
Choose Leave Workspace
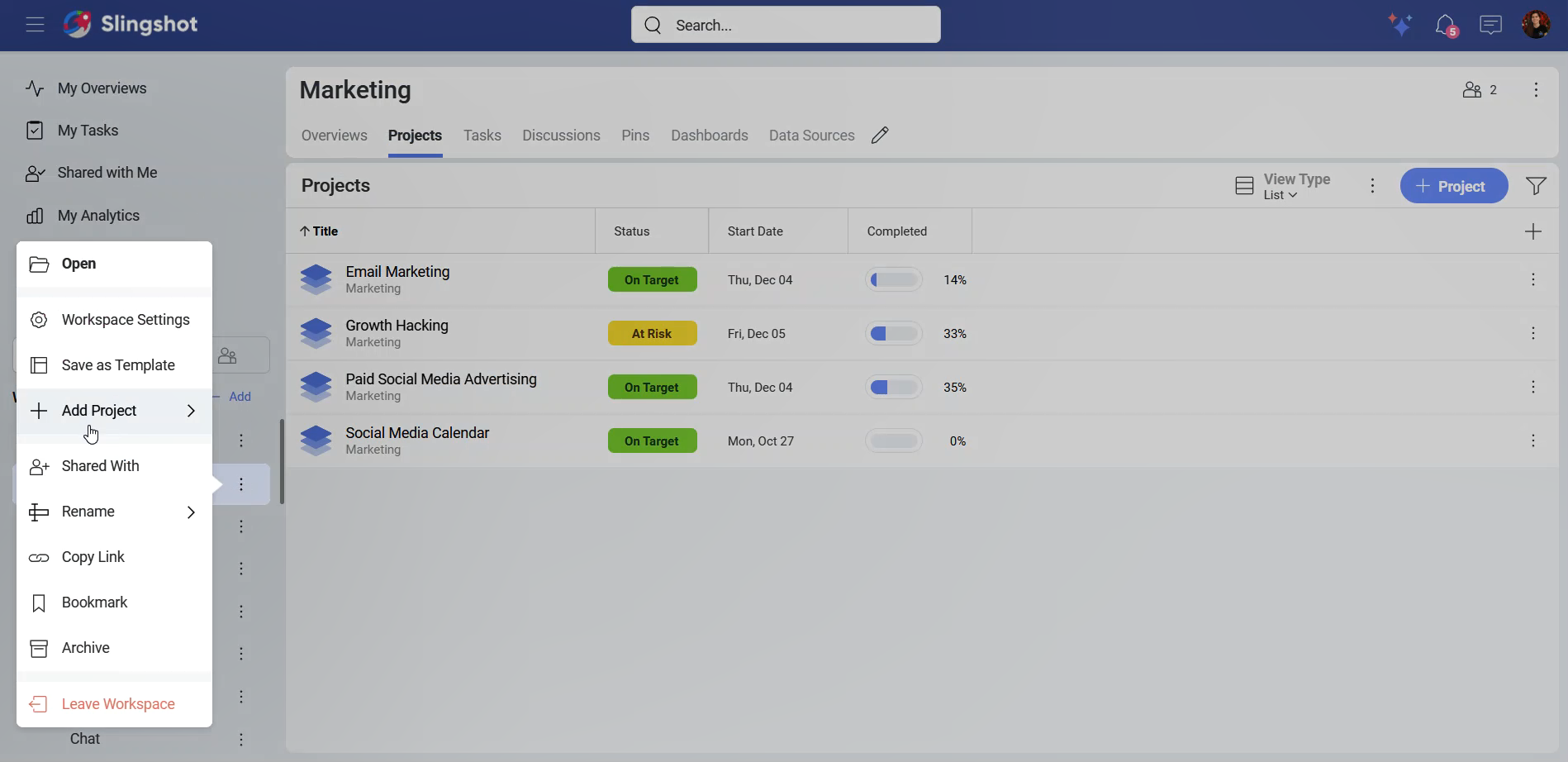pyautogui.click(x=114, y=704)
